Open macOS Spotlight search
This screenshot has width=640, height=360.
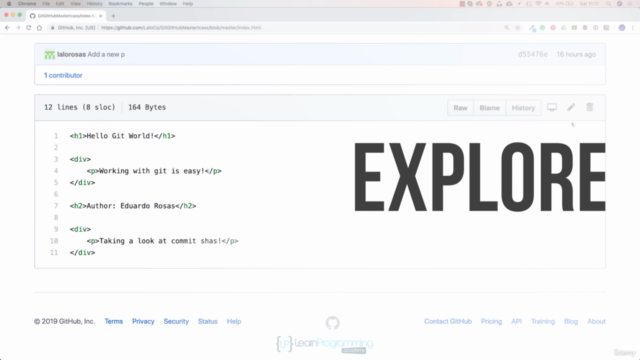pos(609,4)
